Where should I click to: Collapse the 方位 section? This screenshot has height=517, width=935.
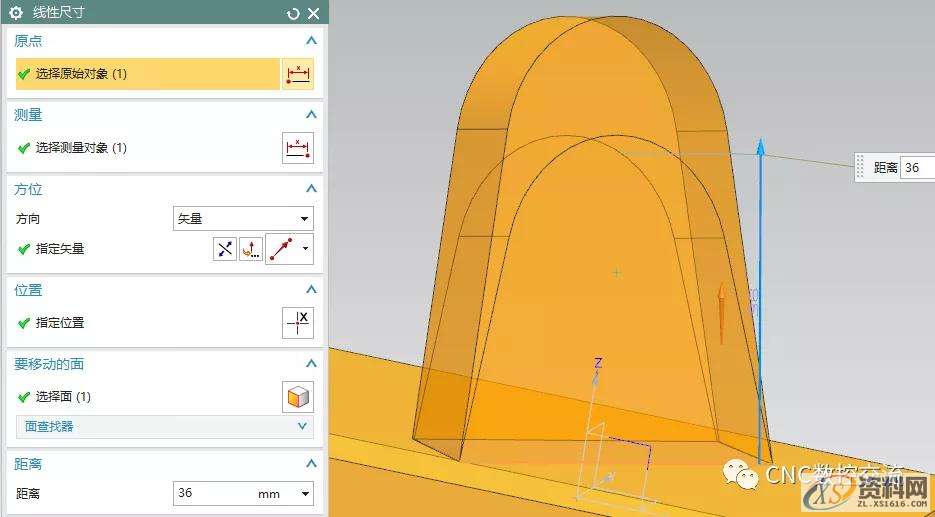[311, 189]
